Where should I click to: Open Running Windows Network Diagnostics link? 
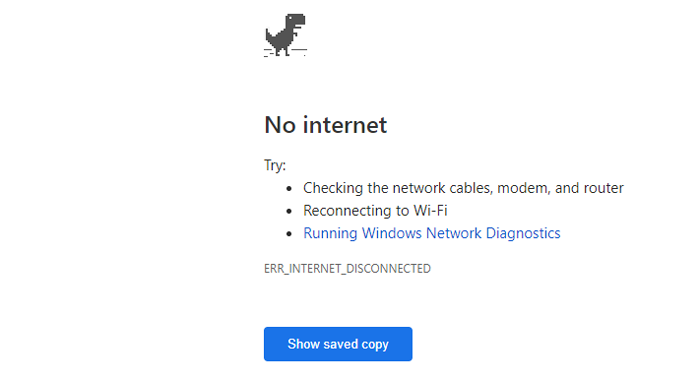pyautogui.click(x=432, y=233)
